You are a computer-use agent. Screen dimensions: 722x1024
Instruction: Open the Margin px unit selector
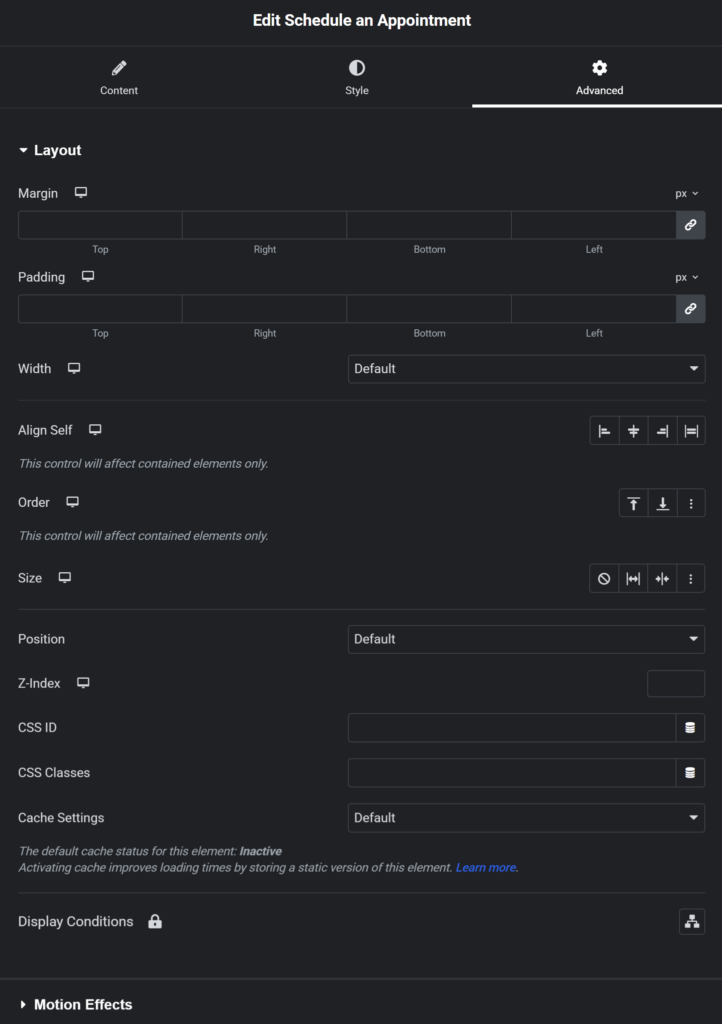pyautogui.click(x=687, y=193)
